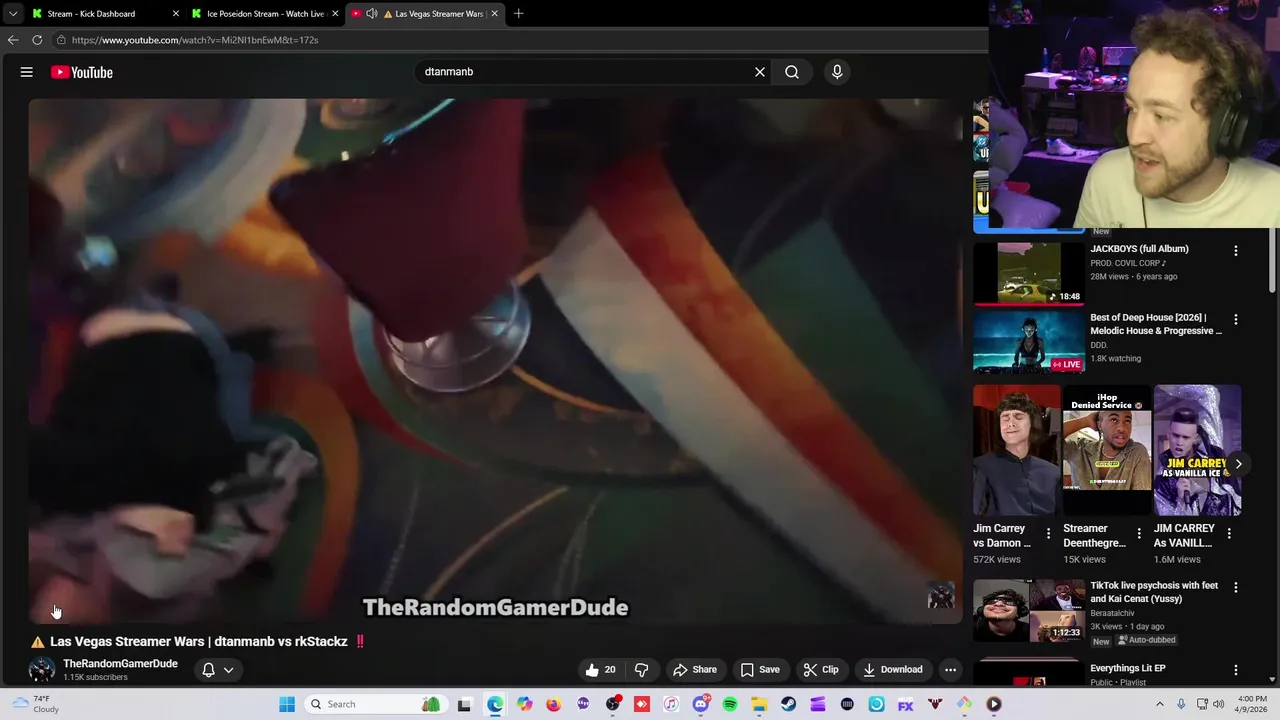Open TheRandomGamerDude channel name link

click(120, 664)
